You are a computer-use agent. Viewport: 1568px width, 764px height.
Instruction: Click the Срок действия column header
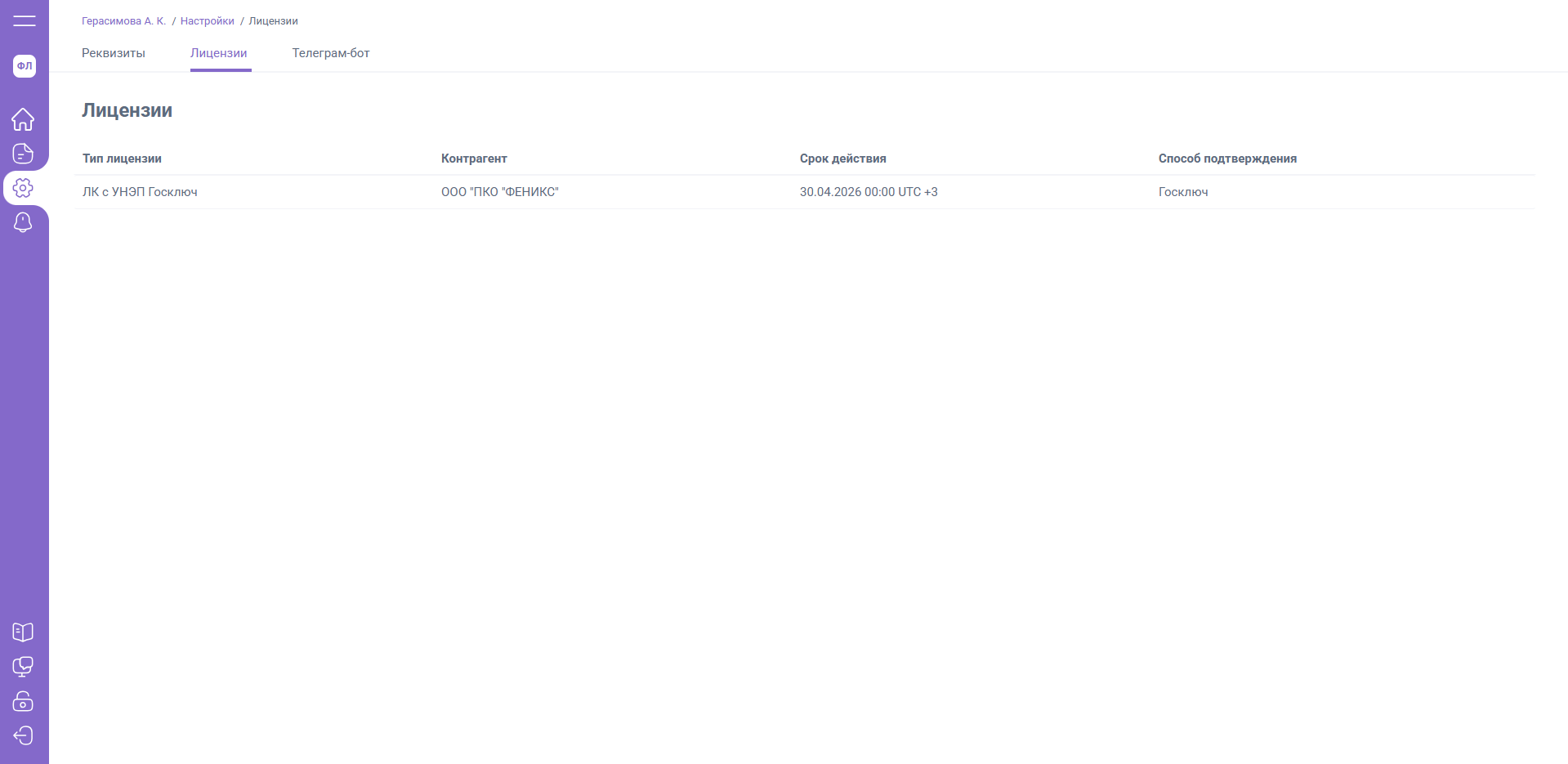coord(842,159)
